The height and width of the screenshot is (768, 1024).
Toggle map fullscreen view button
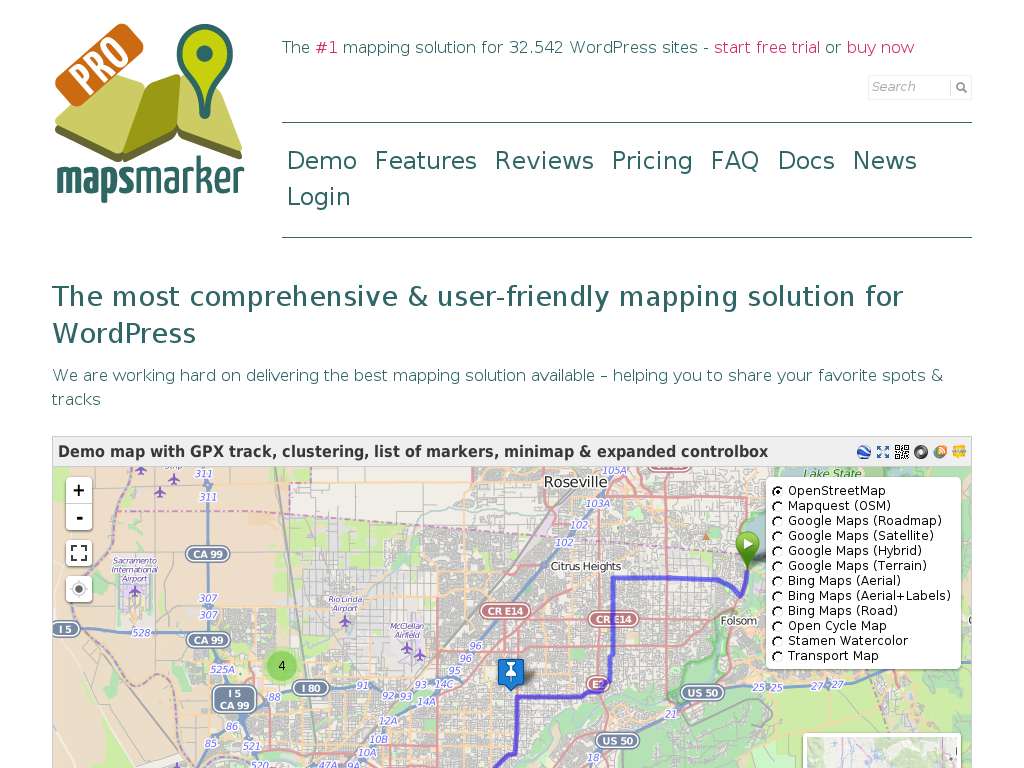(x=79, y=553)
